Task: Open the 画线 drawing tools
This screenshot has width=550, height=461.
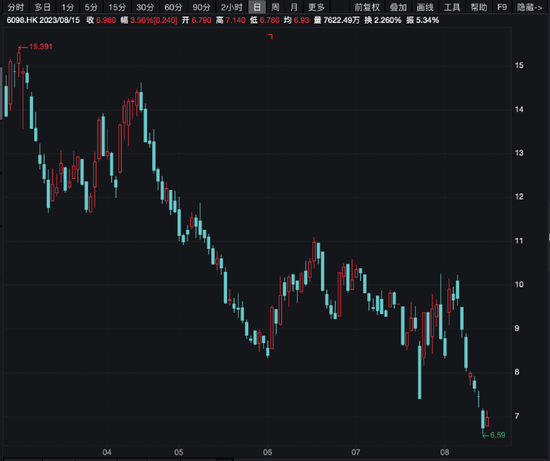Action: [425, 7]
